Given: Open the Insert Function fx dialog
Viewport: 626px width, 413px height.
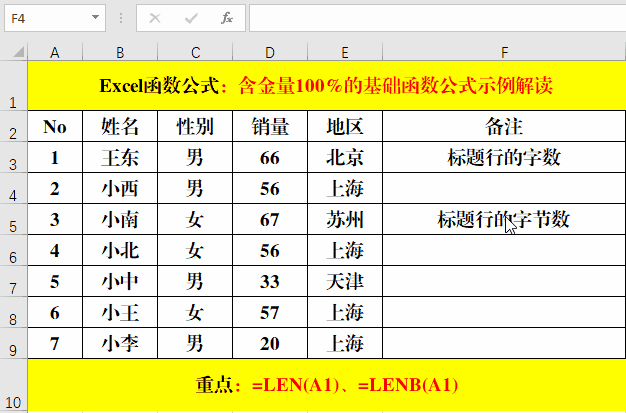Looking at the screenshot, I should (227, 18).
